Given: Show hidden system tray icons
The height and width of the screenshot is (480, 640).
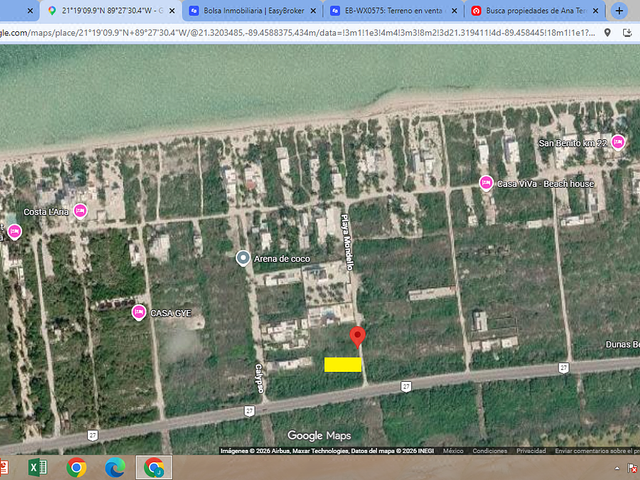Looking at the screenshot, I should (x=617, y=468).
